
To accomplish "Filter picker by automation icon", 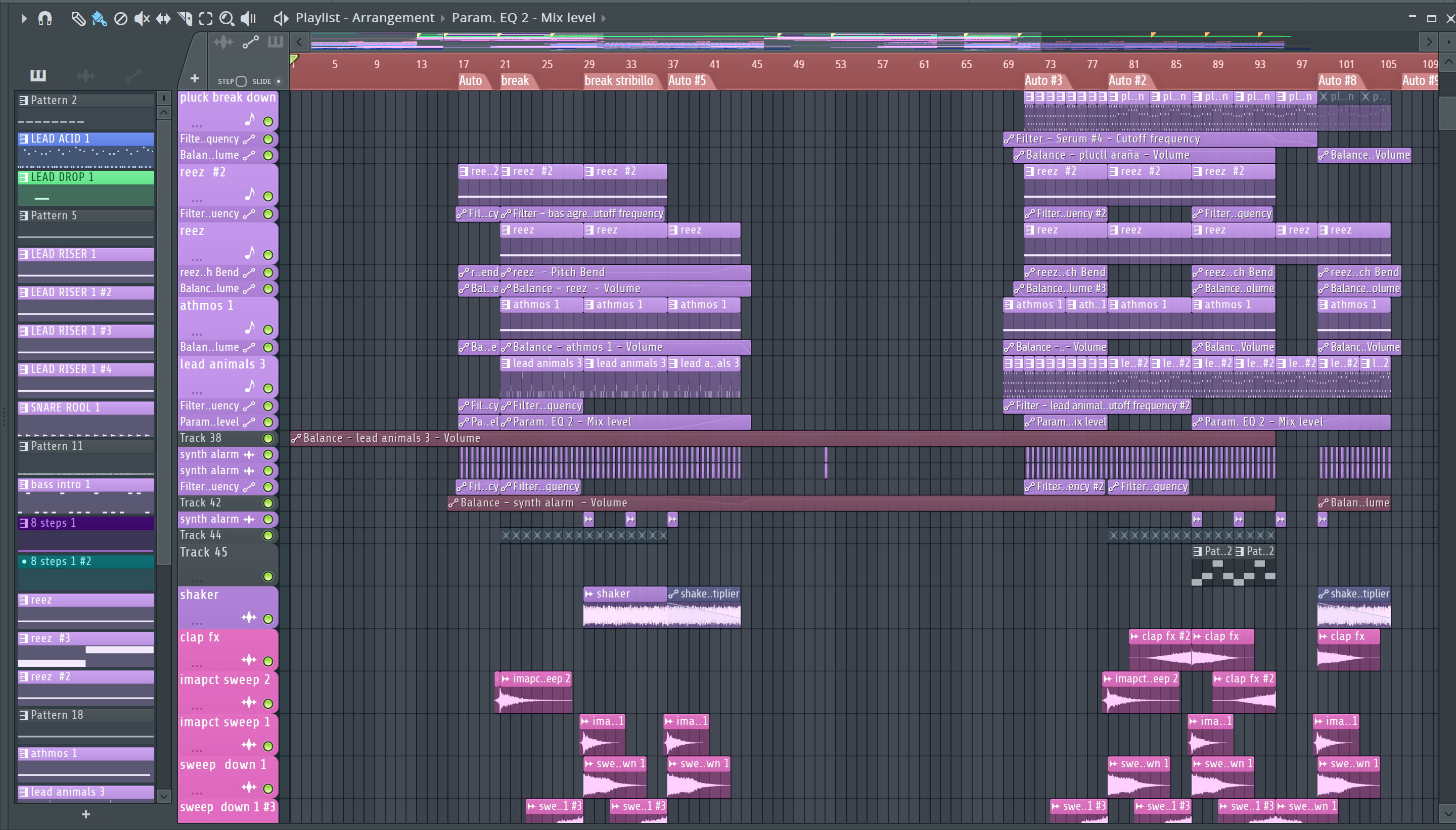I will coord(133,75).
